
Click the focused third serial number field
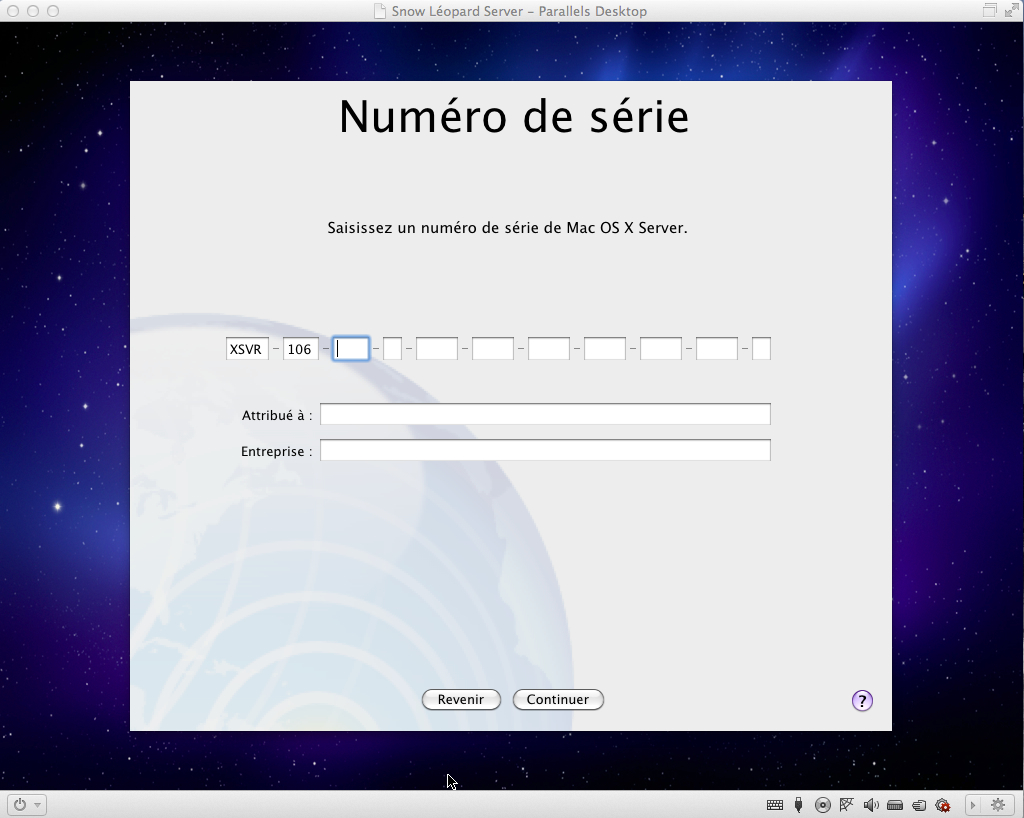coord(351,349)
